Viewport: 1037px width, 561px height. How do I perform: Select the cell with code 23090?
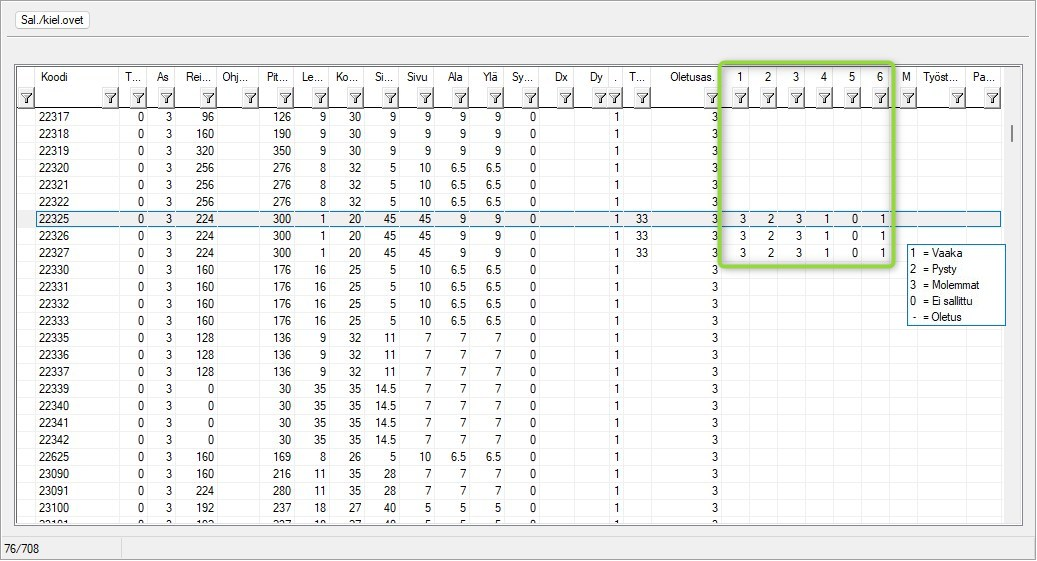[x=54, y=474]
